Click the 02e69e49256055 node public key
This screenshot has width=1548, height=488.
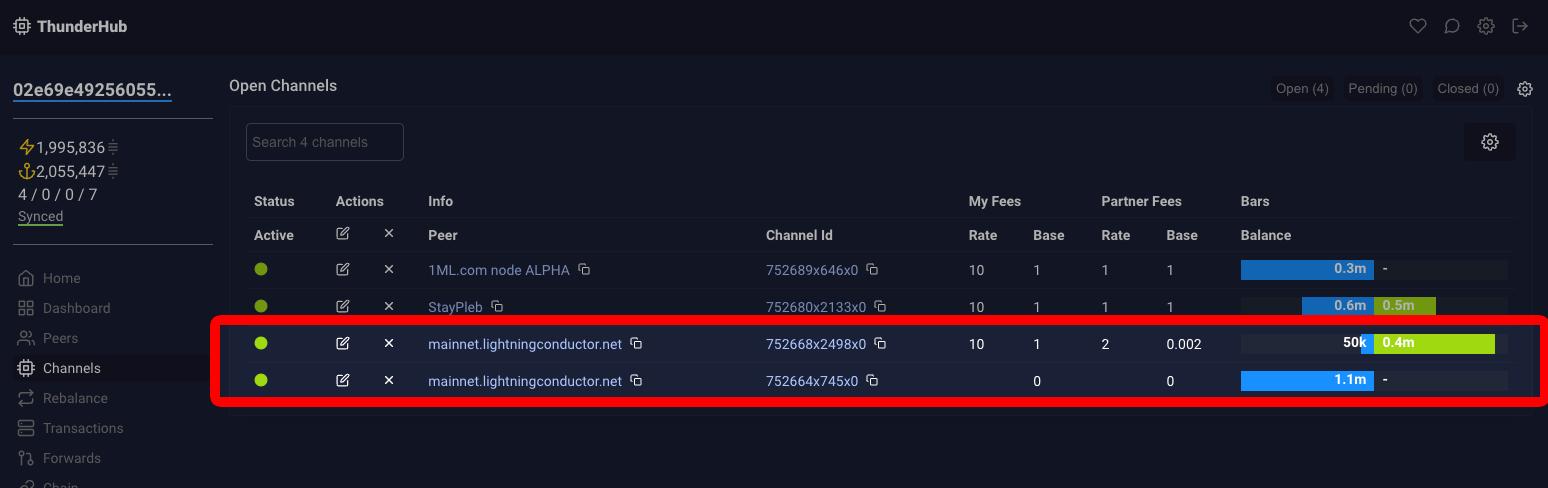pos(92,90)
